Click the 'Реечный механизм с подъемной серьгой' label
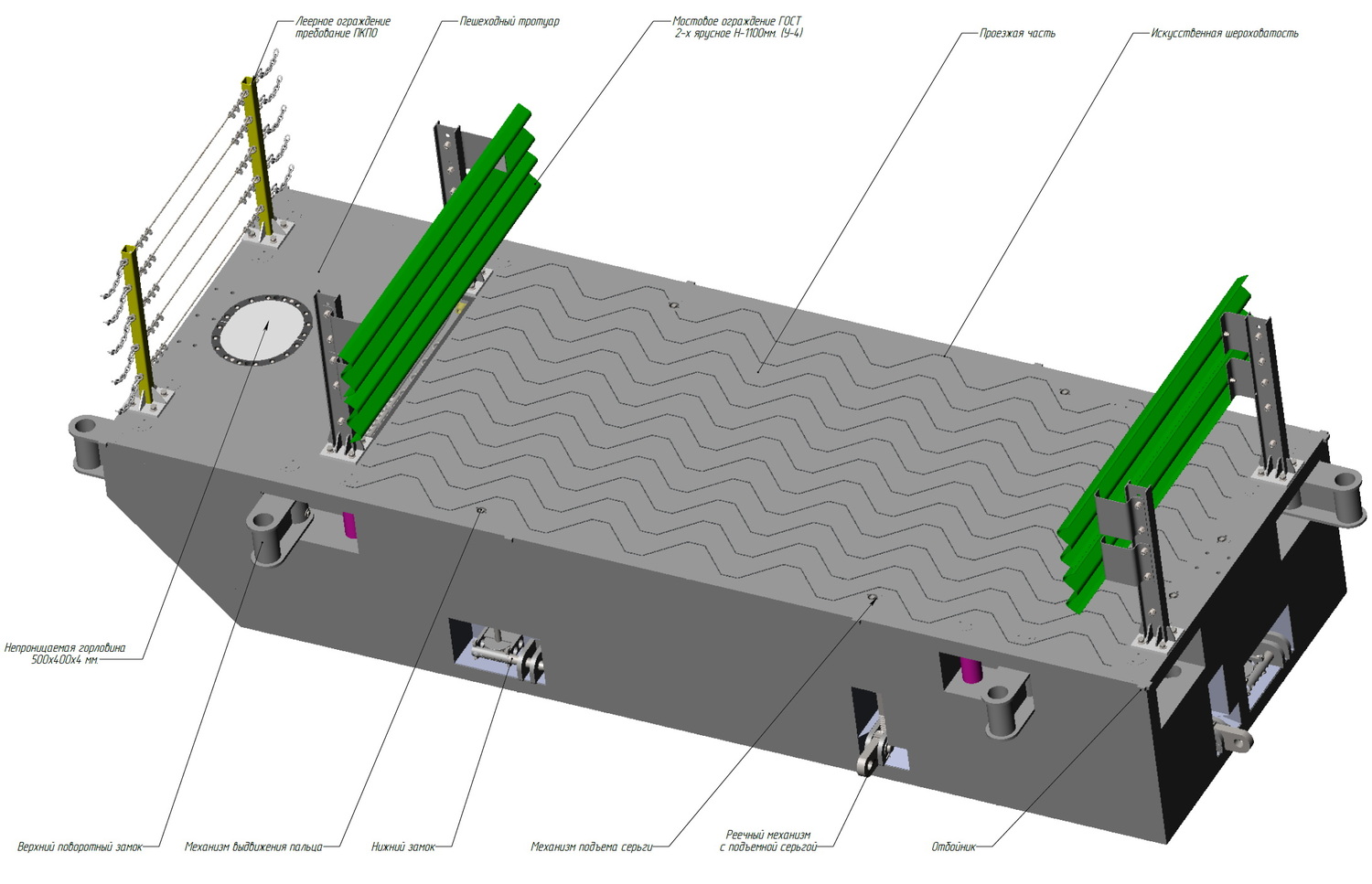1372x884 pixels. tap(768, 841)
